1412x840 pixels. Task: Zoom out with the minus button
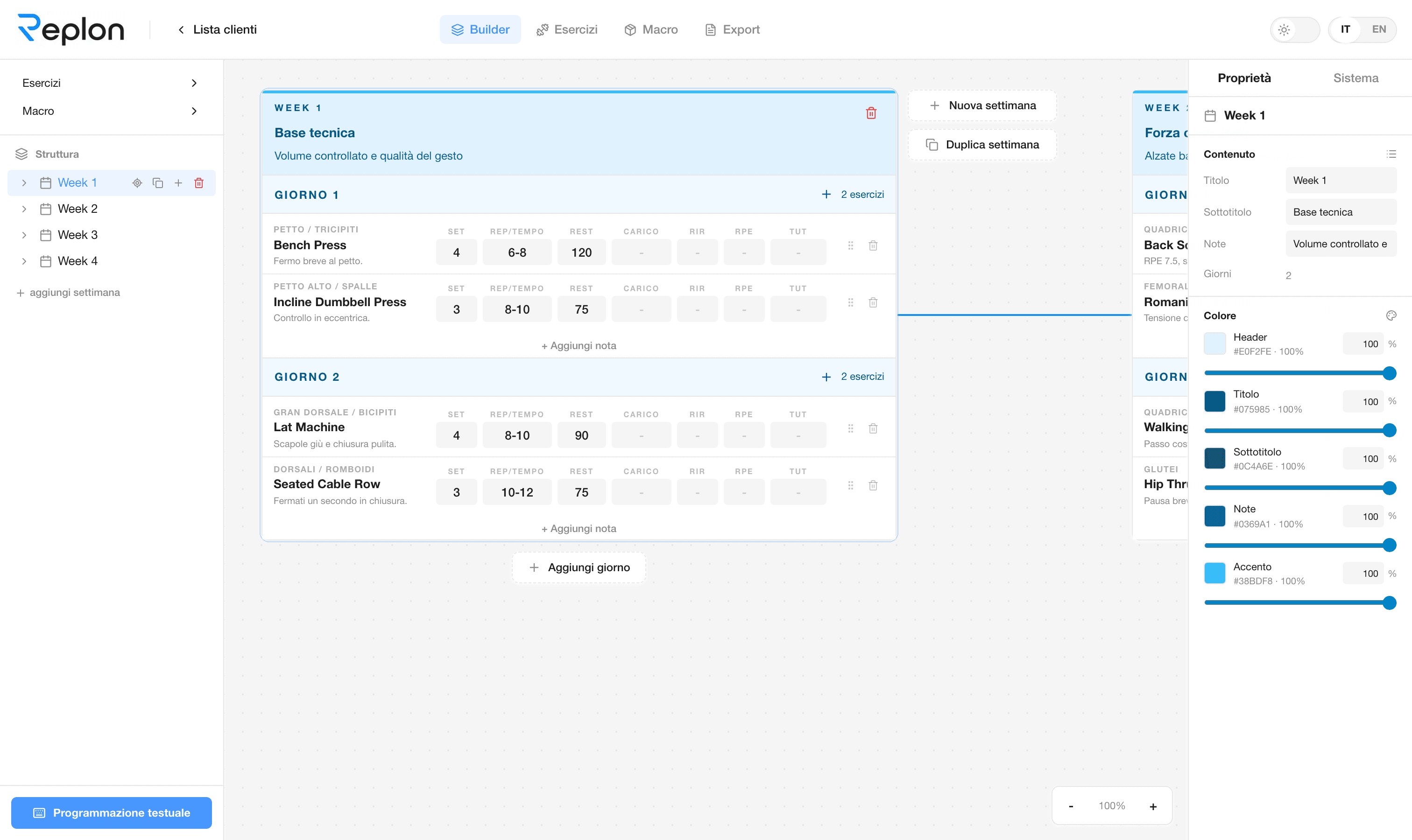point(1071,806)
